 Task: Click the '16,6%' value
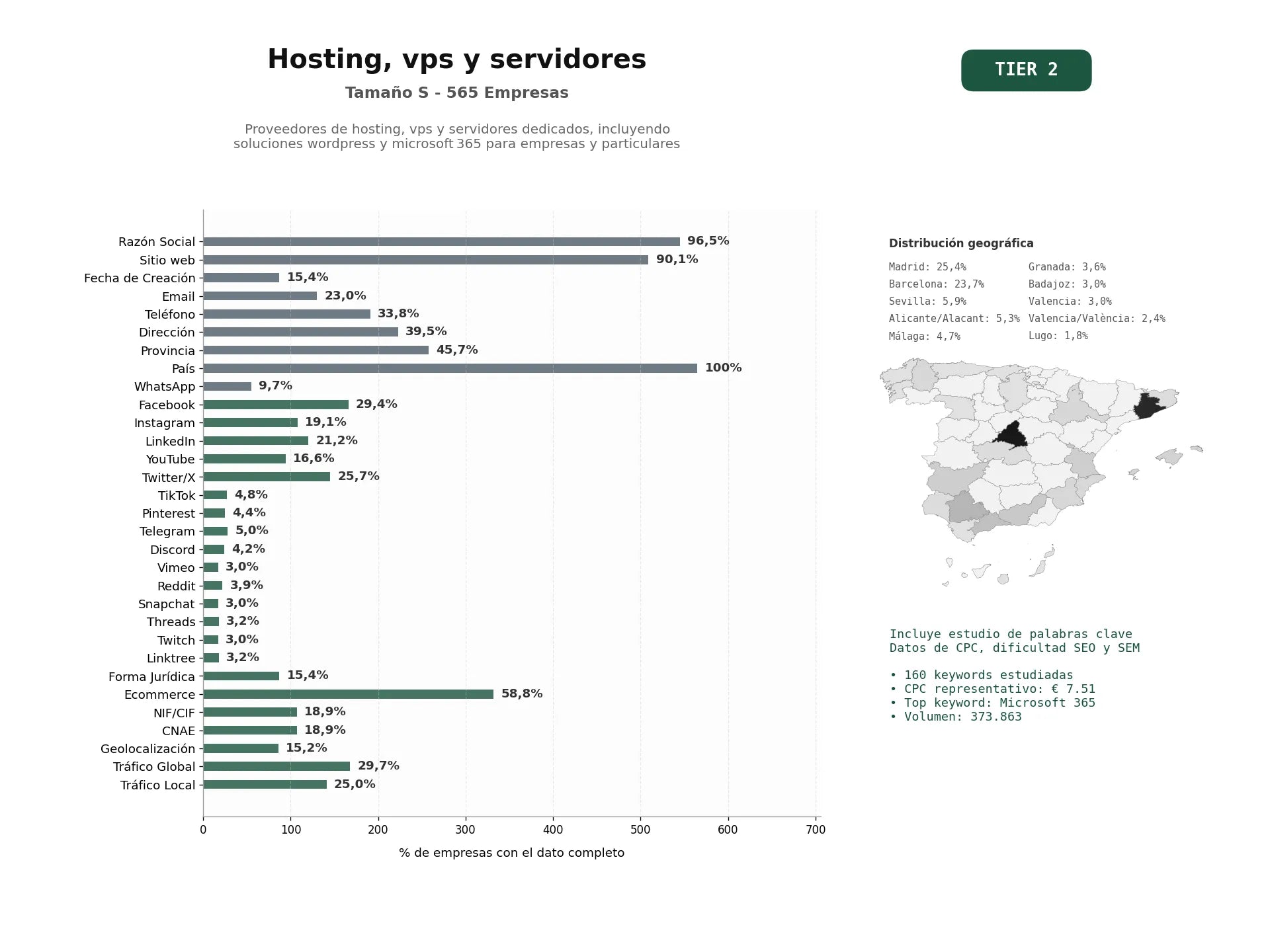[314, 458]
